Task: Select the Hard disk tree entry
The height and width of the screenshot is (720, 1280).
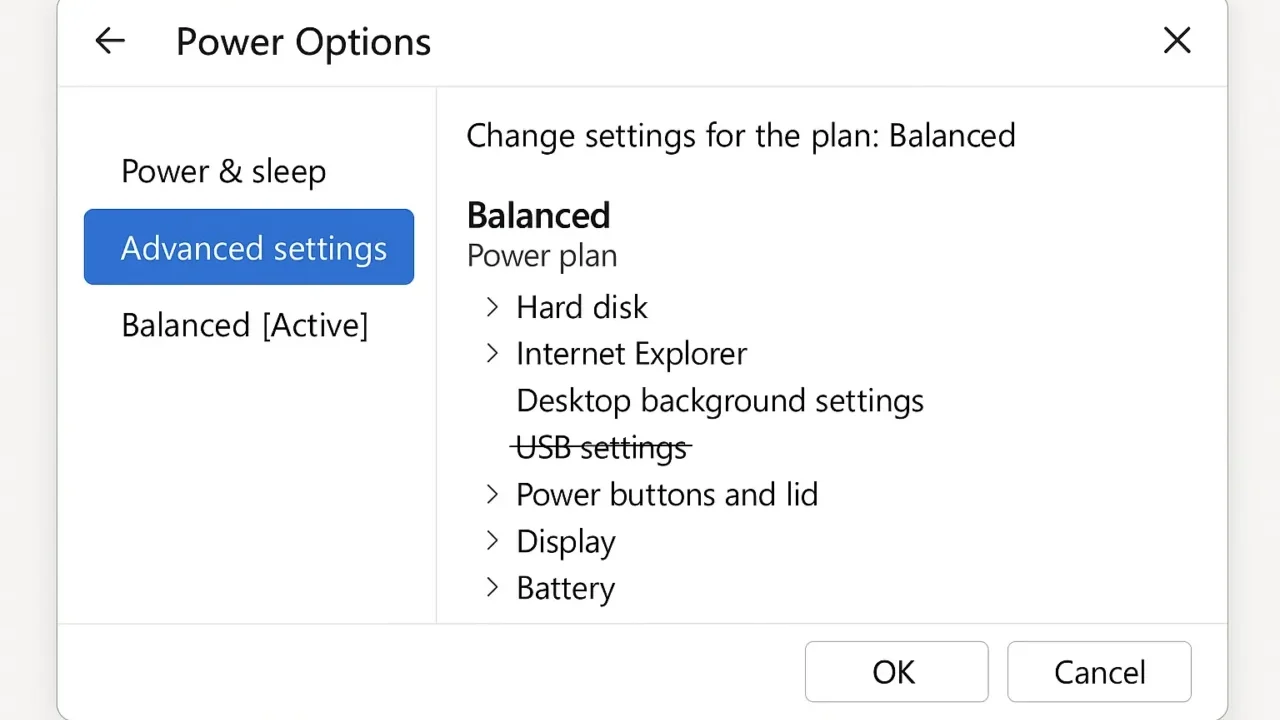Action: coord(582,307)
